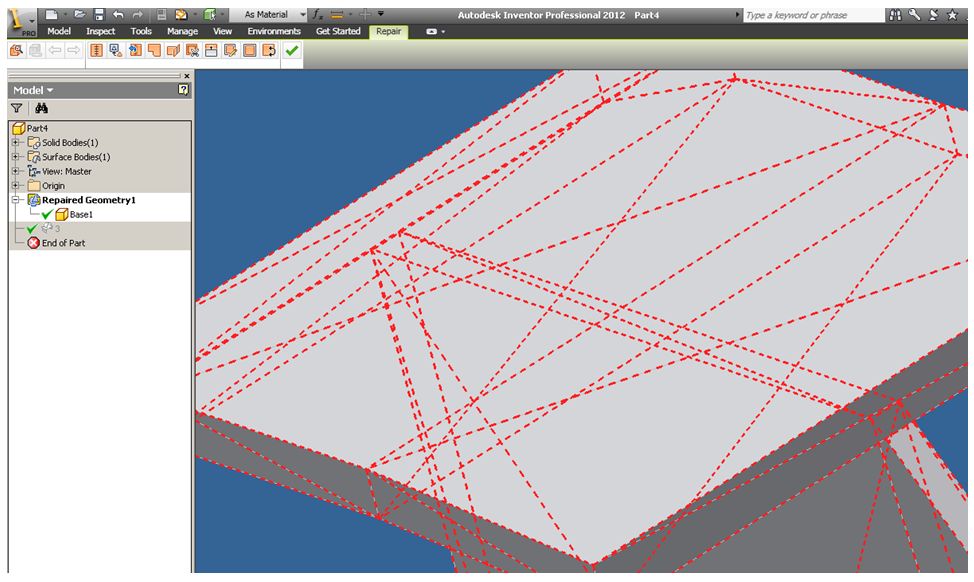The image size is (974, 582).
Task: Save the part with the floppy disk icon
Action: point(98,14)
